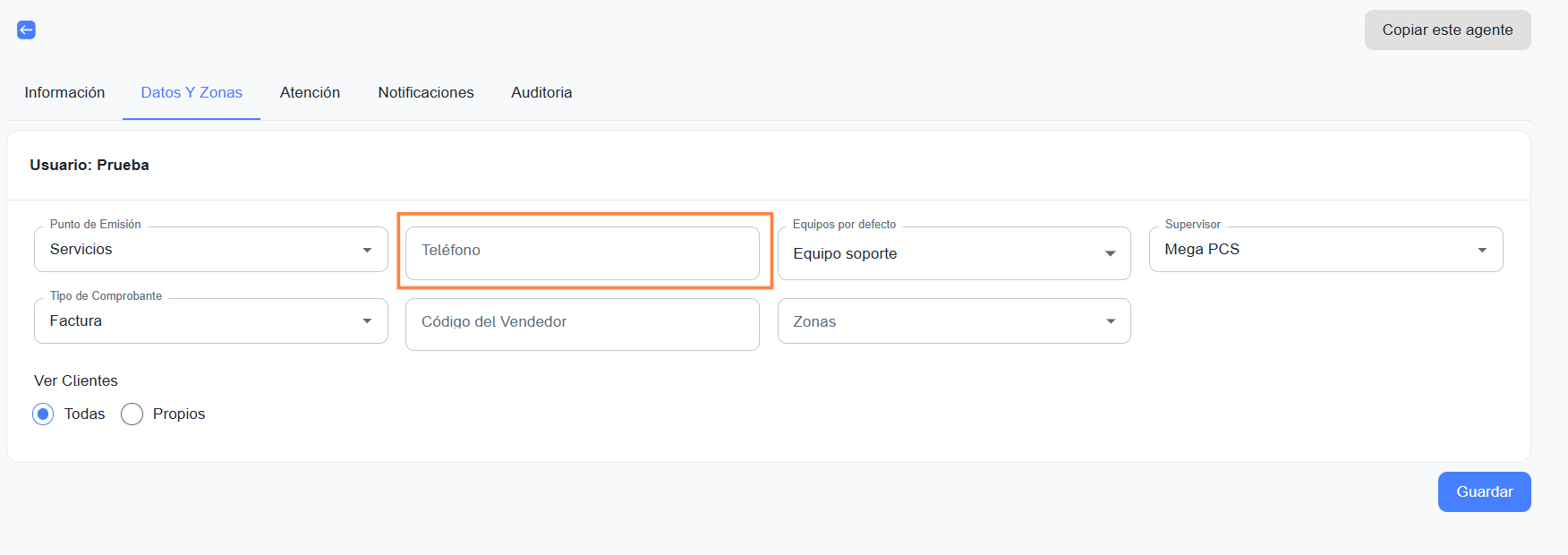The width and height of the screenshot is (1568, 555).
Task: Expand the Punto de Emisión dropdown
Action: [210, 250]
